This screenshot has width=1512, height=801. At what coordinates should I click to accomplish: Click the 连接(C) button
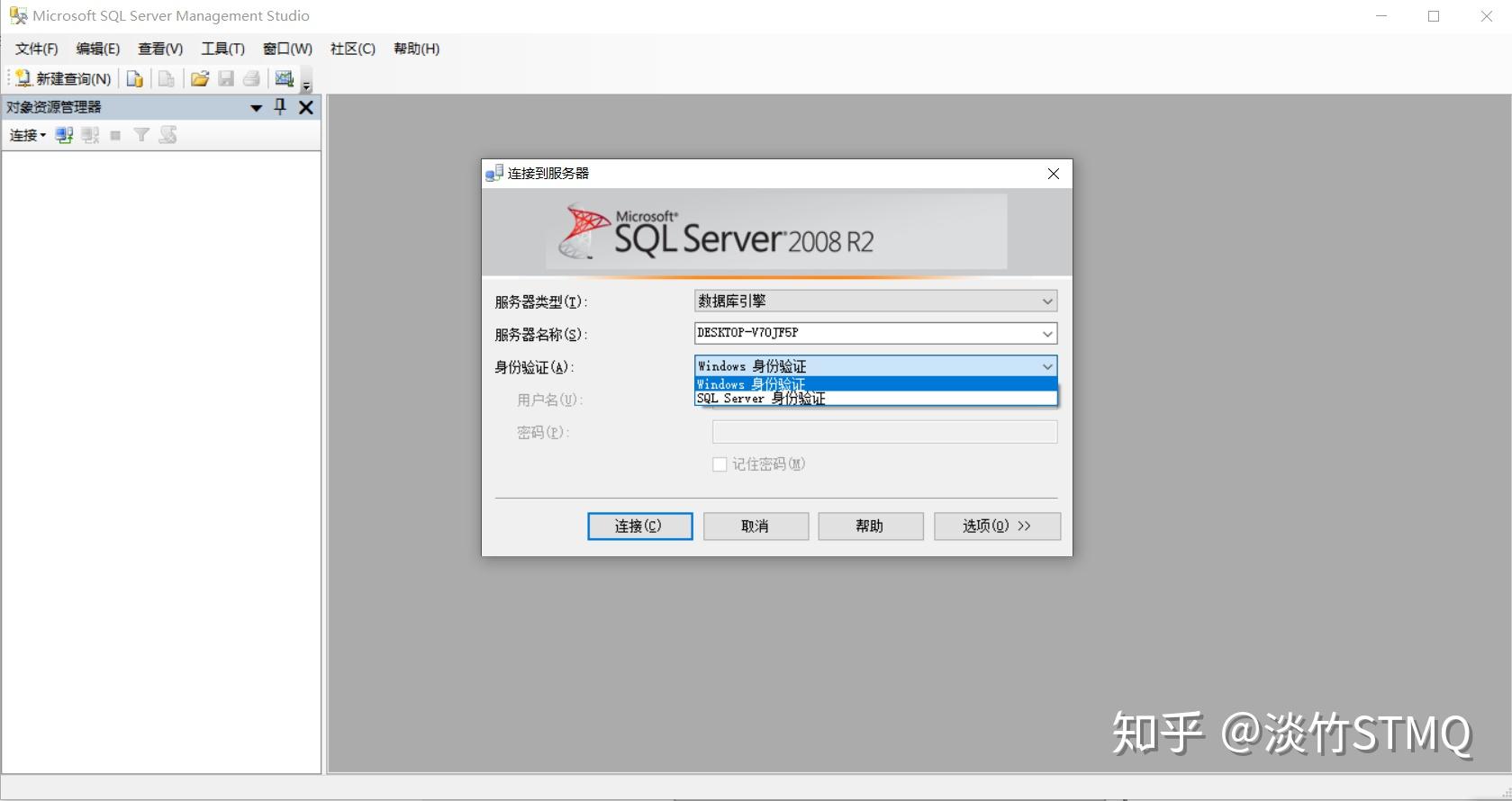point(639,526)
